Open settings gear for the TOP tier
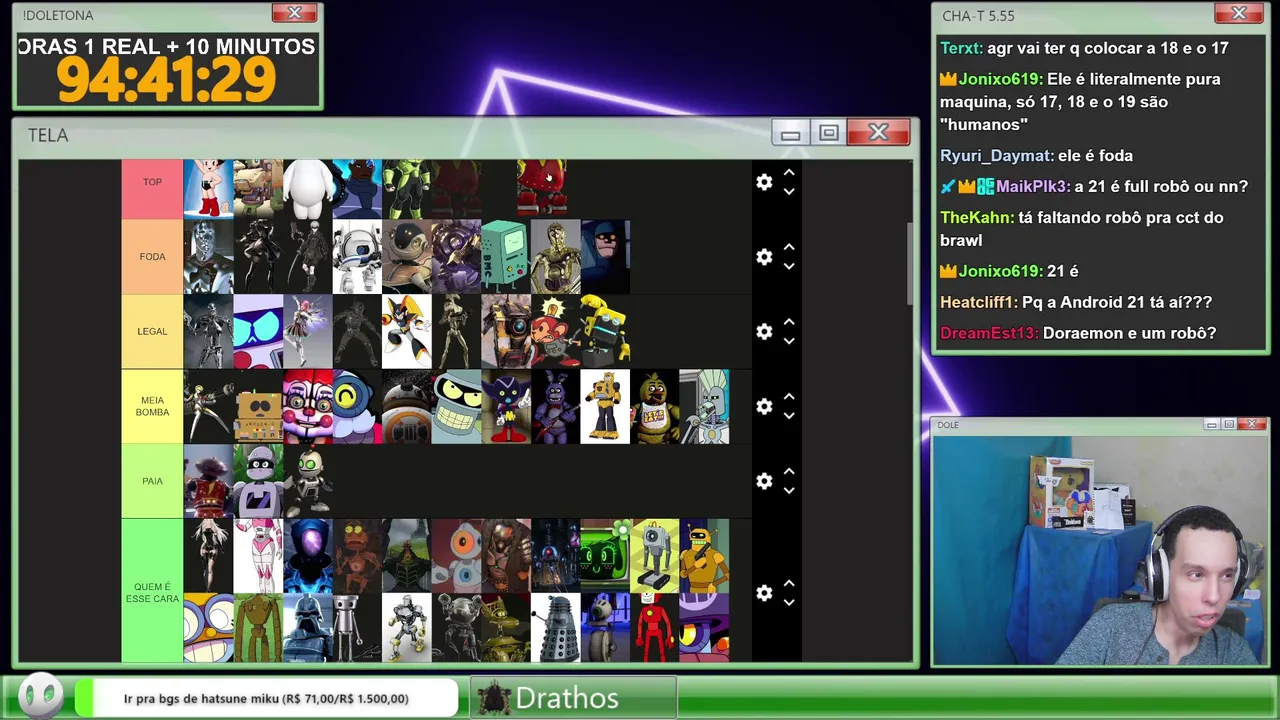The height and width of the screenshot is (720, 1280). click(x=764, y=182)
